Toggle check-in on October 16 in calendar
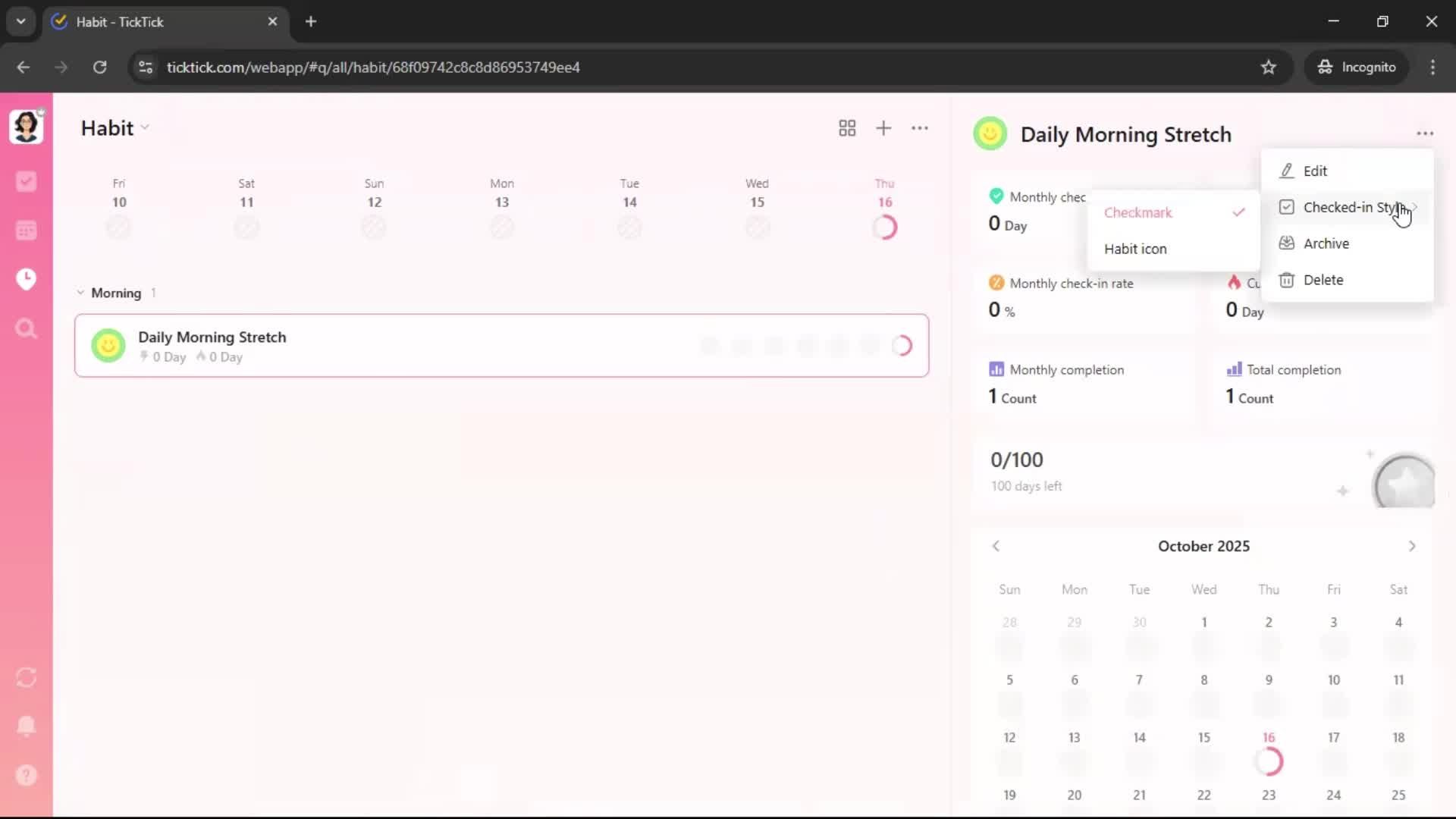The width and height of the screenshot is (1456, 819). coord(1269,761)
